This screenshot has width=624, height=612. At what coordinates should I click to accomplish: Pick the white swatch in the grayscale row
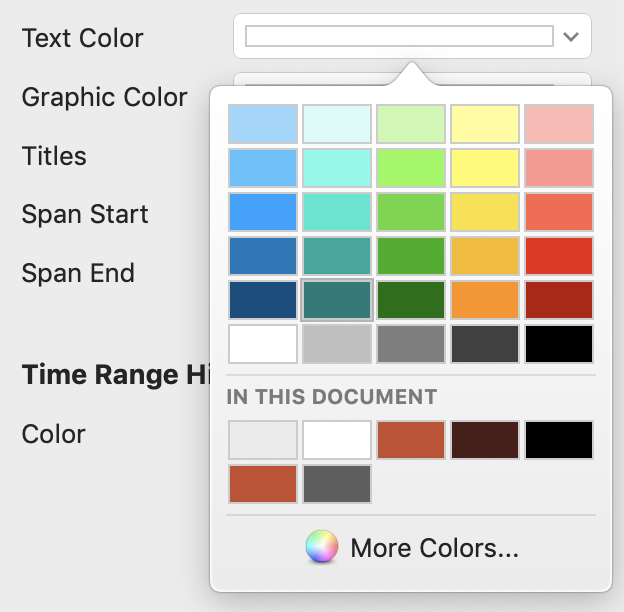pos(263,344)
